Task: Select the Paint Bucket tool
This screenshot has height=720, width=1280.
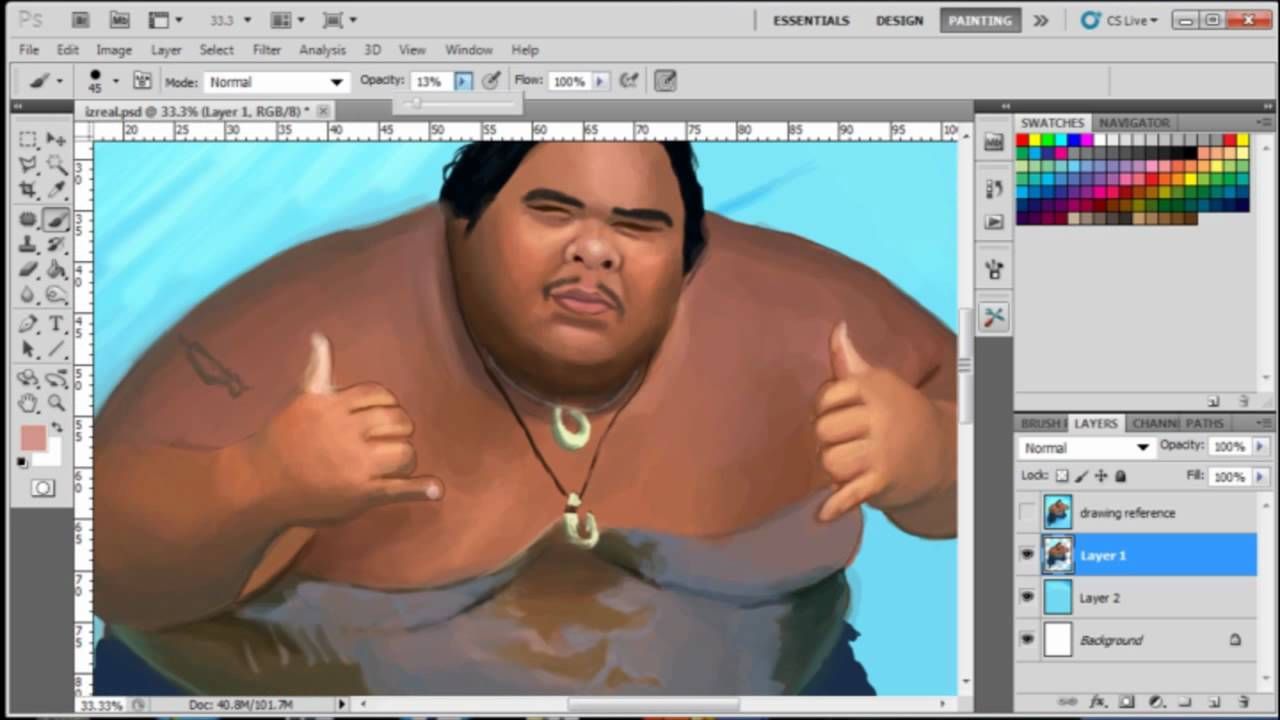Action: [56, 270]
